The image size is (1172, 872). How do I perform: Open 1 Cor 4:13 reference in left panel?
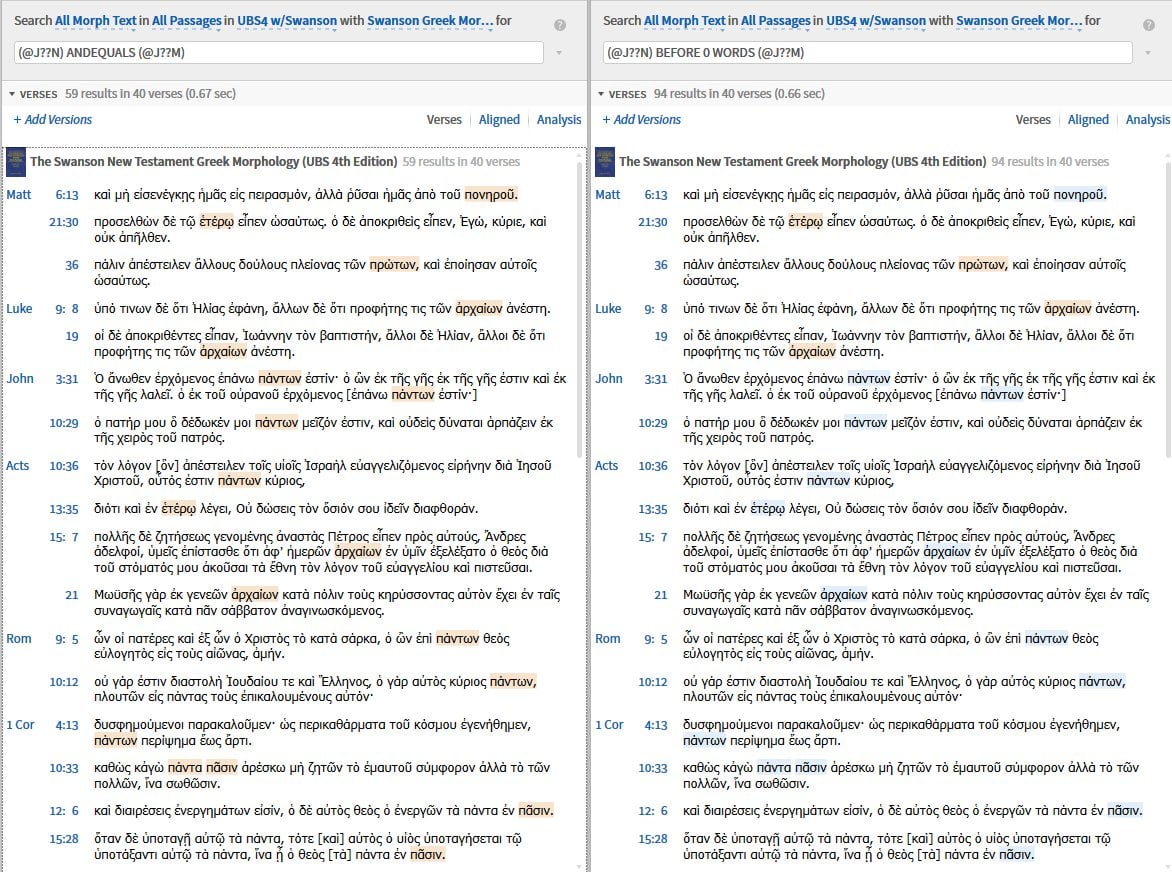[x=67, y=725]
